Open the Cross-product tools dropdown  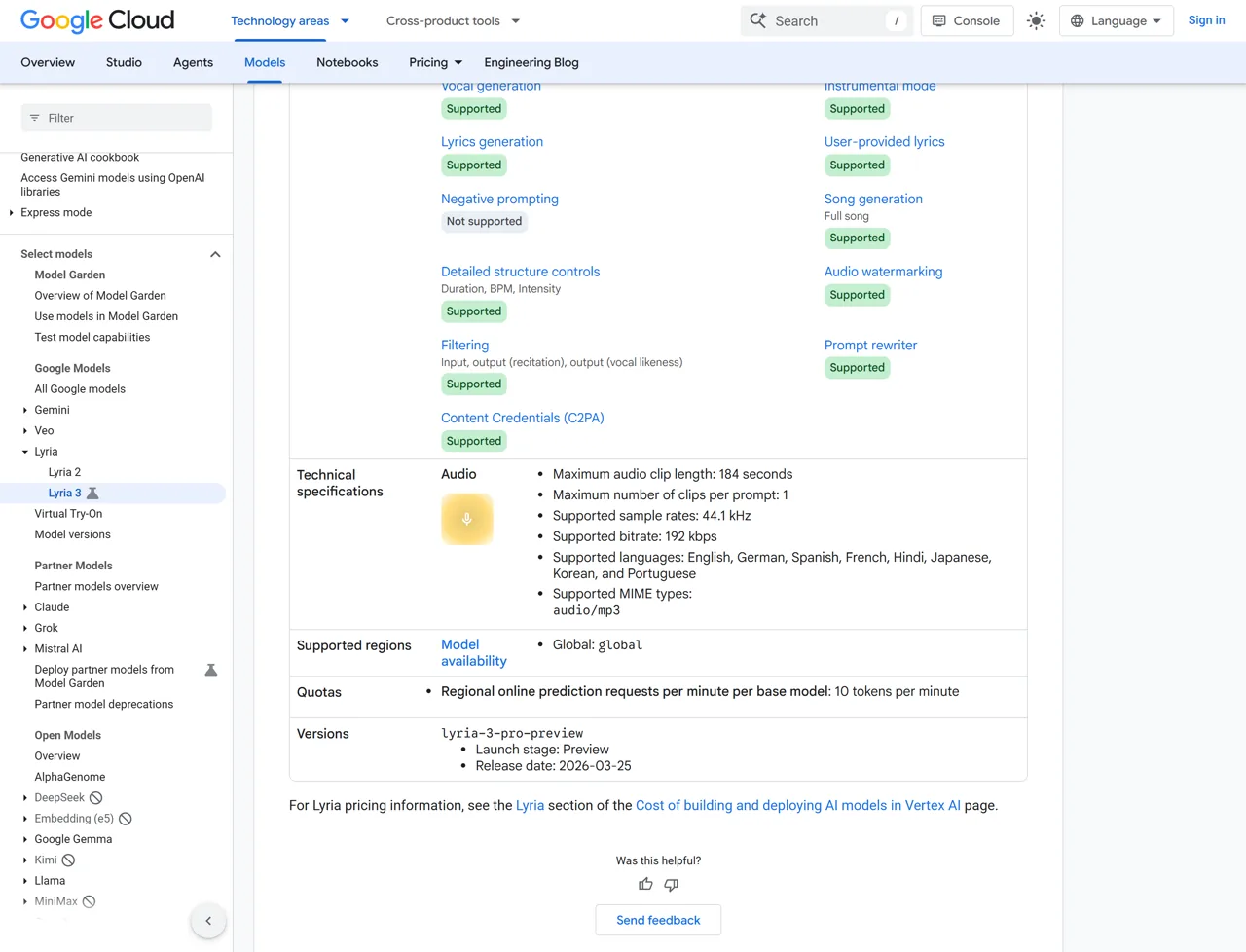coord(454,20)
